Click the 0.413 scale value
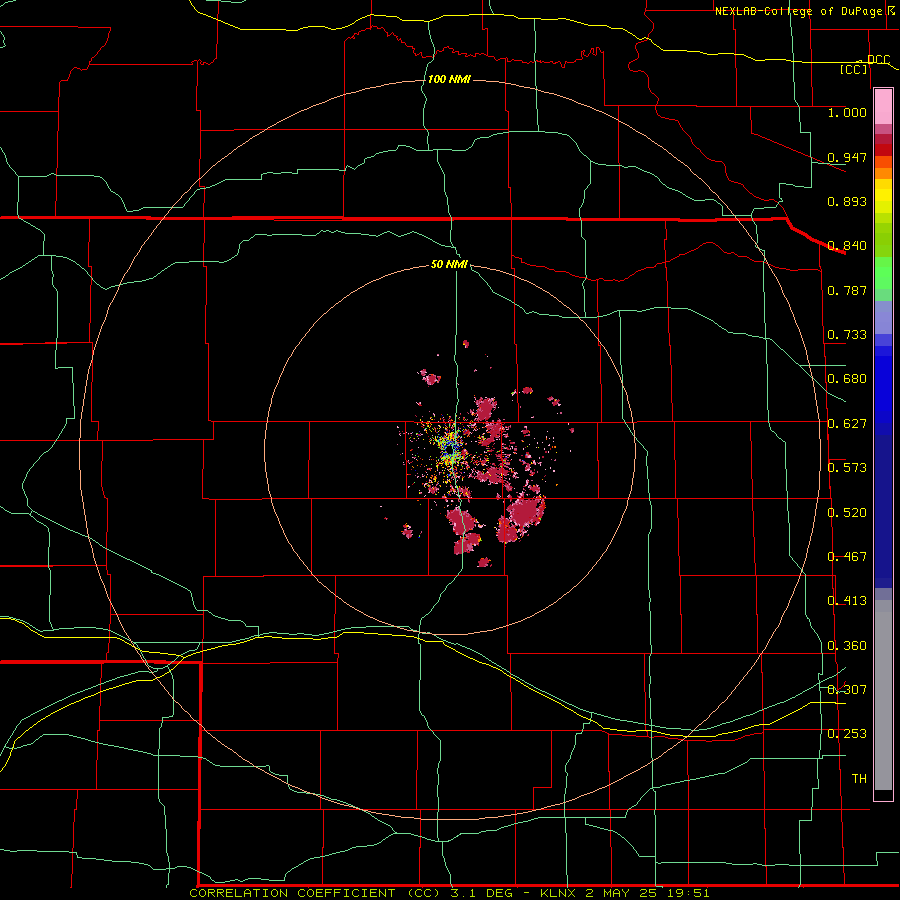900x900 pixels. [847, 601]
